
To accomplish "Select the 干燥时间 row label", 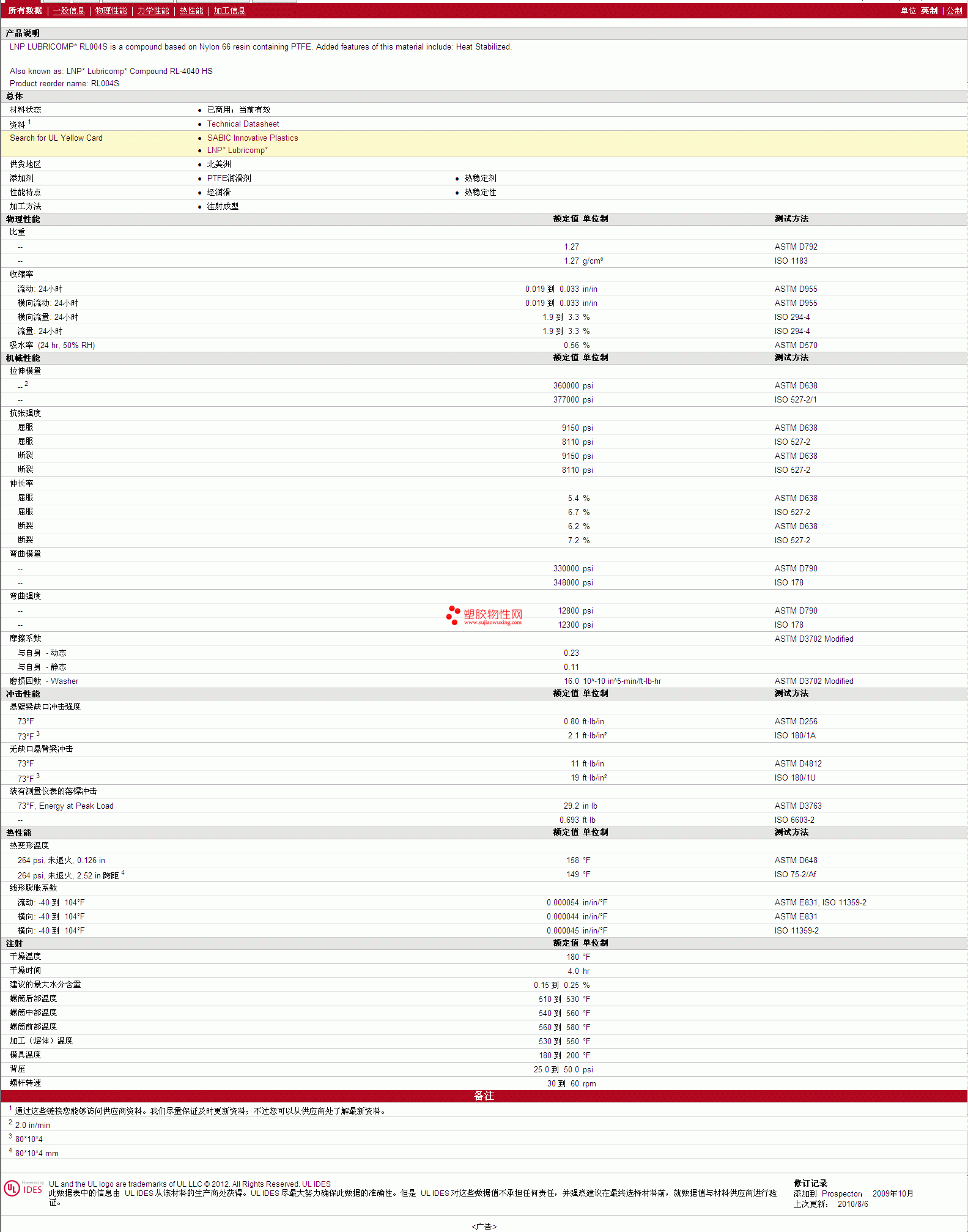I will pos(25,970).
